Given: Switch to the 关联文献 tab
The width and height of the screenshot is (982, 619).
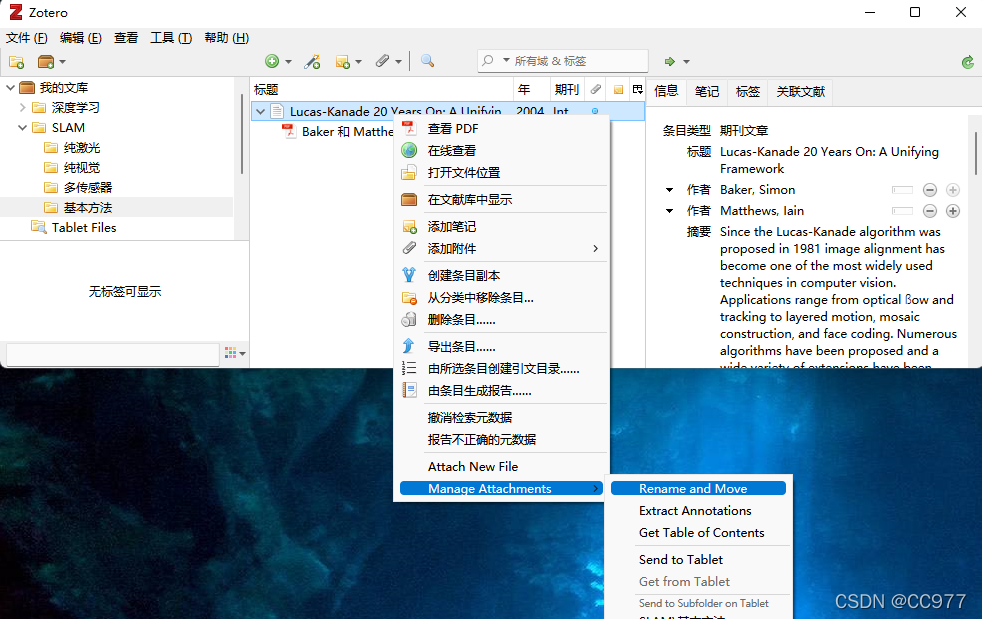Looking at the screenshot, I should pyautogui.click(x=800, y=91).
